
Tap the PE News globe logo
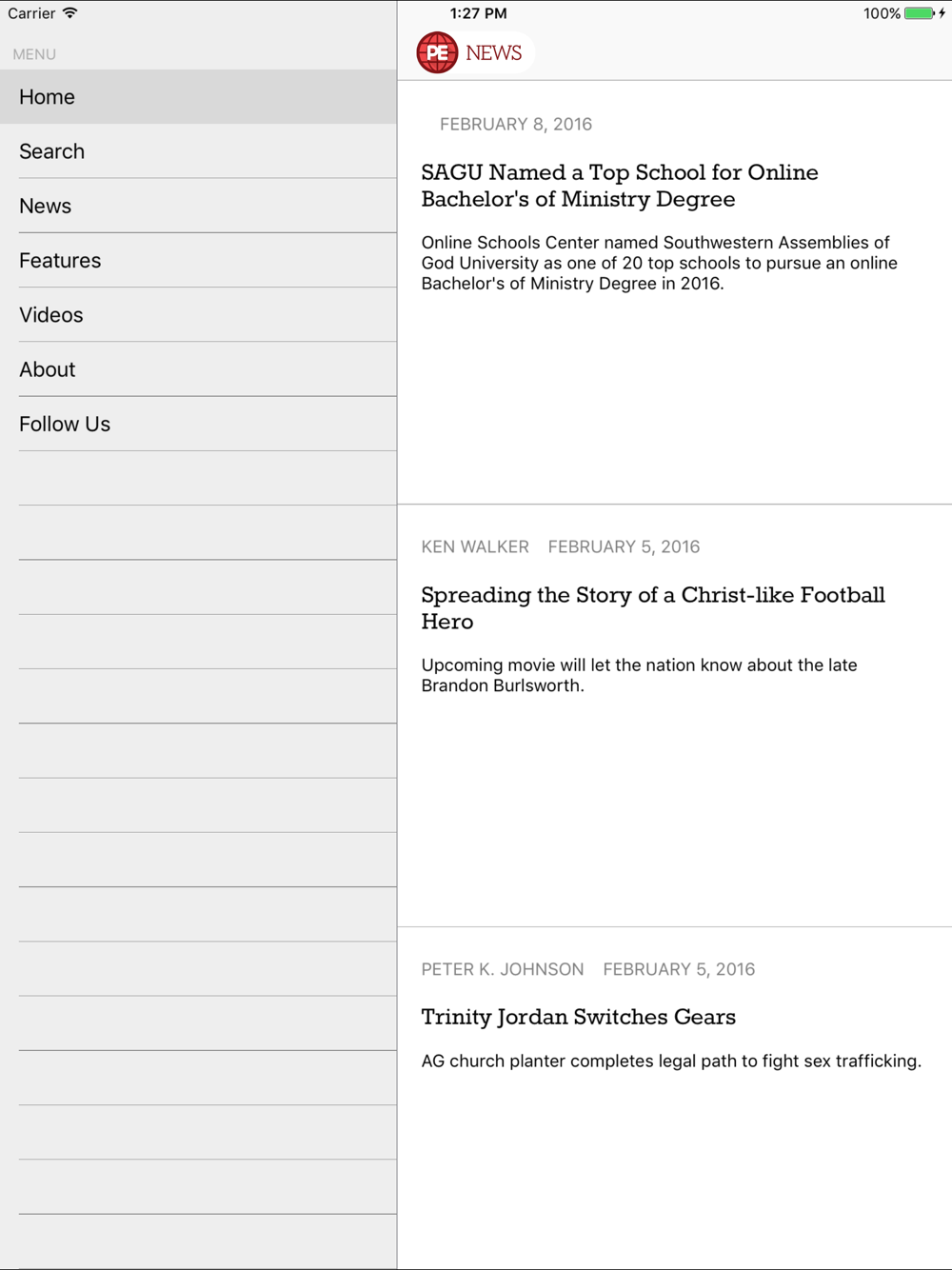[437, 53]
